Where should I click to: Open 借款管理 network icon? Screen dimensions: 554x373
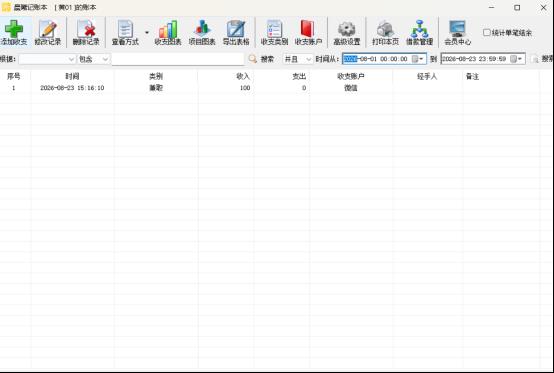(x=419, y=29)
